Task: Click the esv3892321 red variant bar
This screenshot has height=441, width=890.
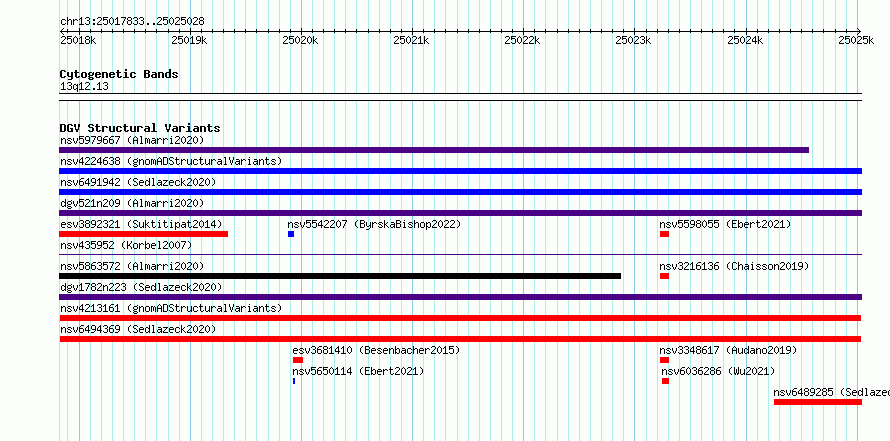Action: coord(144,234)
